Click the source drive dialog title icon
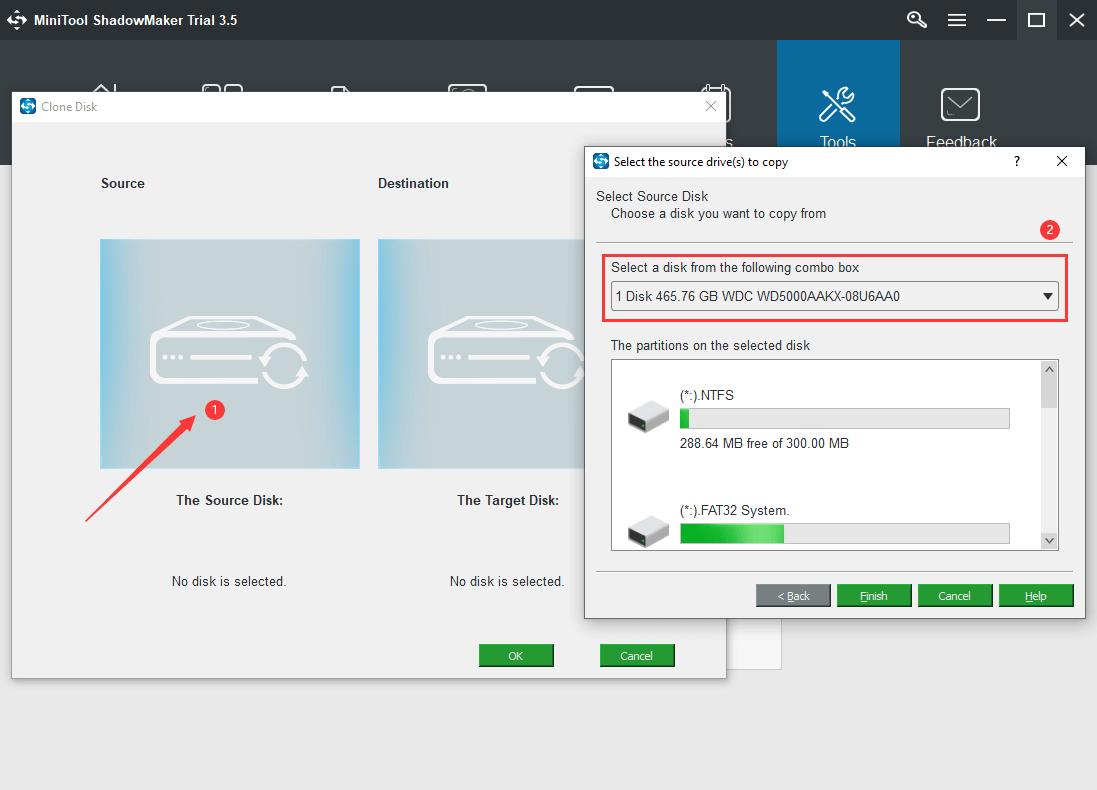Viewport: 1097px width, 790px height. (x=601, y=162)
